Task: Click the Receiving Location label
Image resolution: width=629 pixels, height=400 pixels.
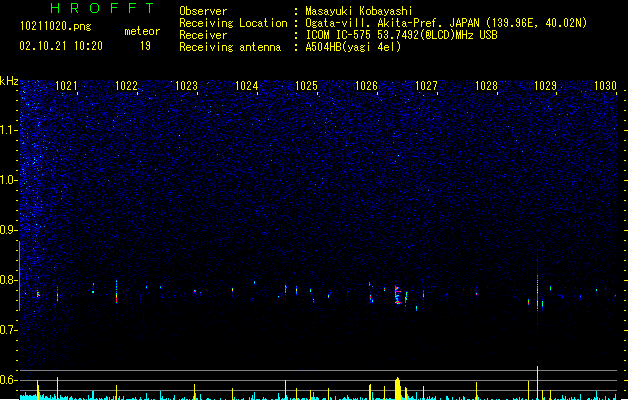Action: pyautogui.click(x=233, y=23)
